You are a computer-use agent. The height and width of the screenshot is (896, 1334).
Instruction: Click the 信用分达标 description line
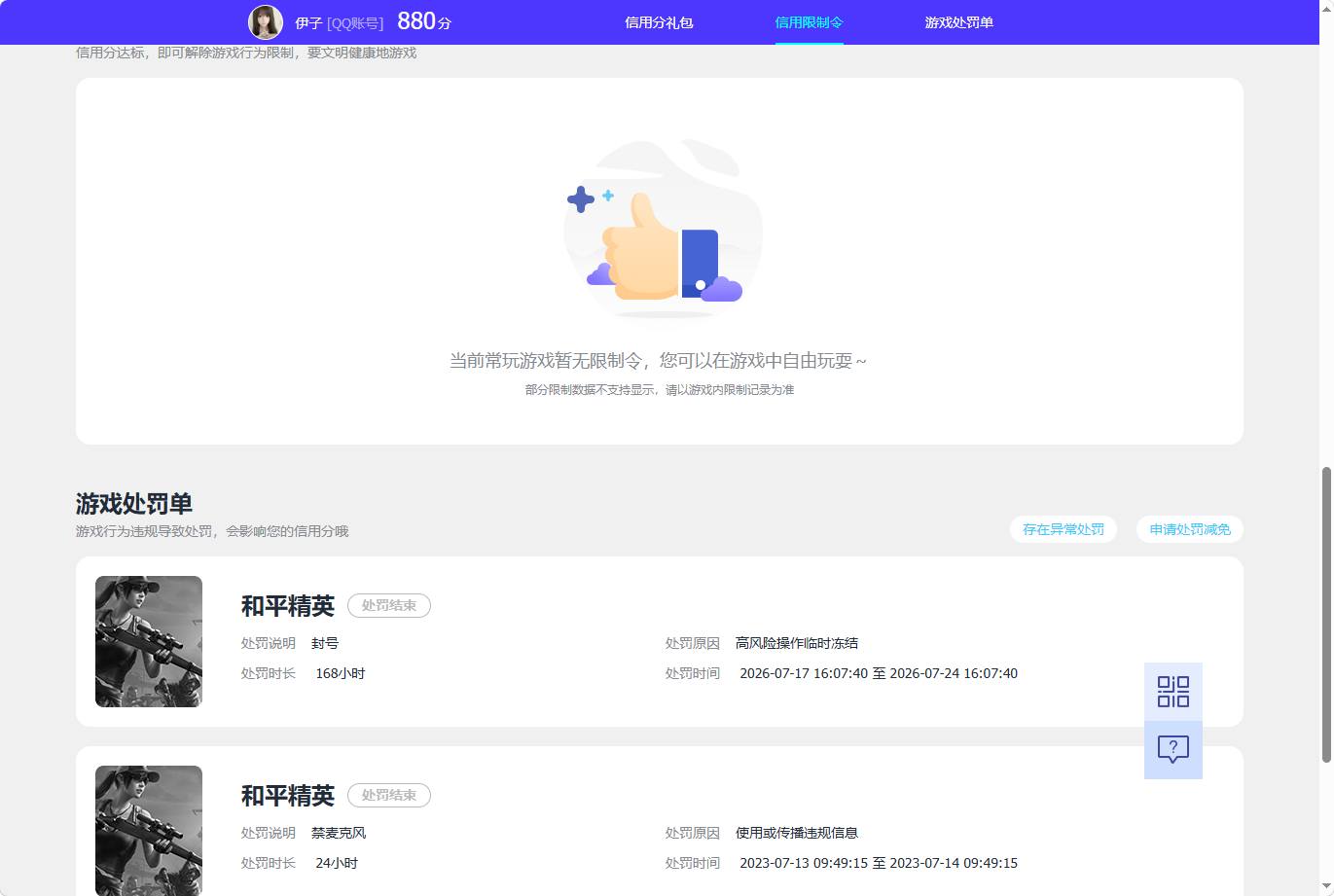pyautogui.click(x=246, y=53)
